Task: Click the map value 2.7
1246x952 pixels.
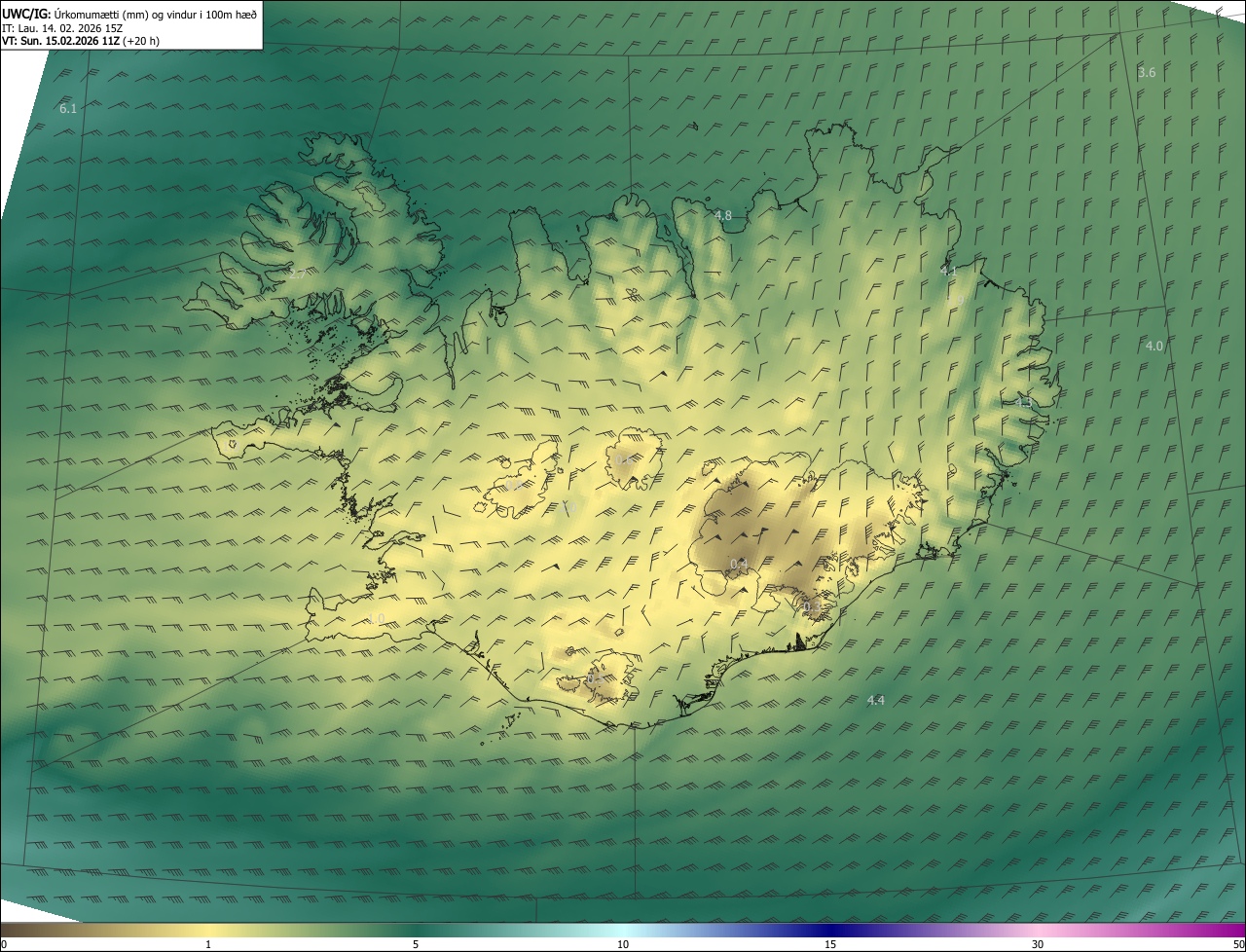Action: (x=297, y=275)
